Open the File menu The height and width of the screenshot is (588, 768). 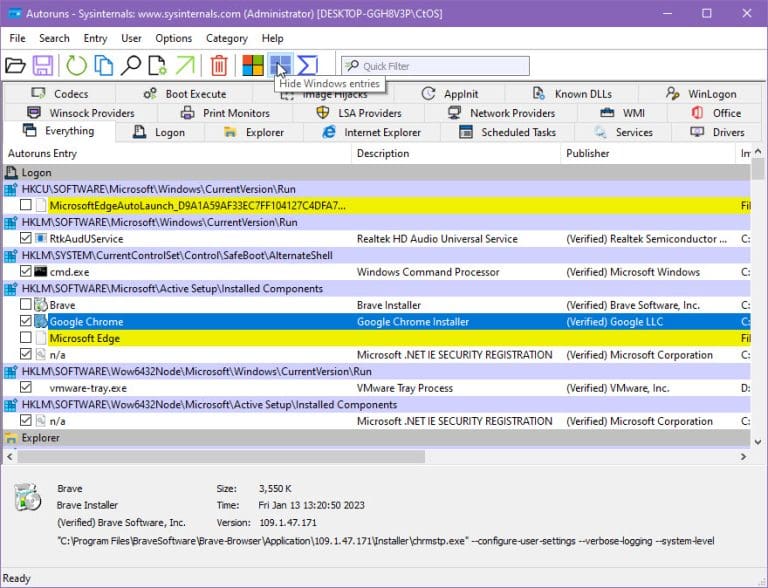point(17,38)
